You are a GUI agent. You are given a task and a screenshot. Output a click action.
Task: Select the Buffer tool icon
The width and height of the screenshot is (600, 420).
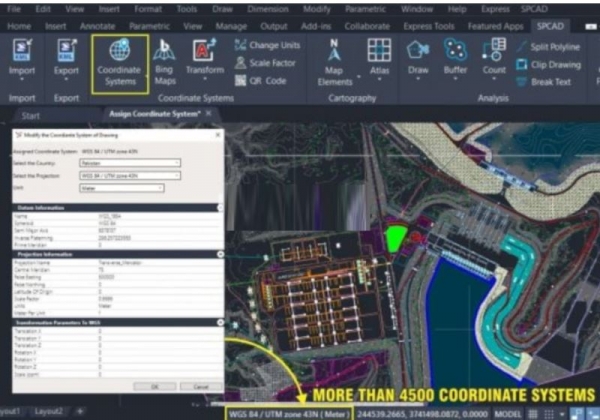pos(455,50)
